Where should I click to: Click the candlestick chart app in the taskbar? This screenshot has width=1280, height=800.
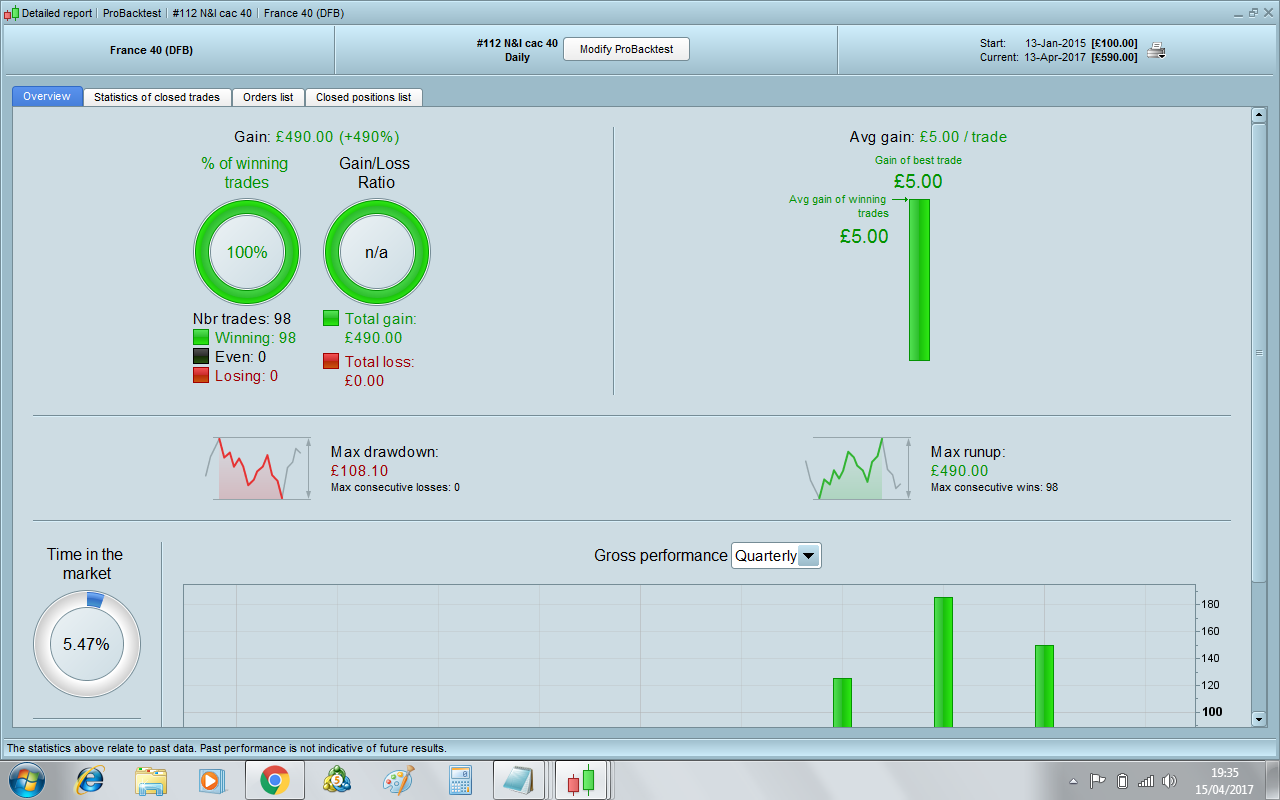pyautogui.click(x=582, y=780)
